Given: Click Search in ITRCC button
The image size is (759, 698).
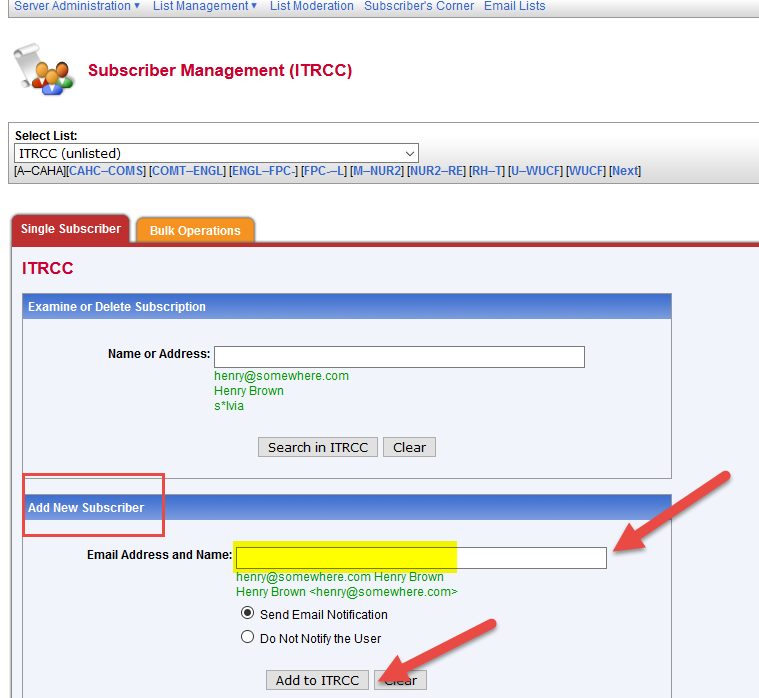Looking at the screenshot, I should click(x=318, y=447).
